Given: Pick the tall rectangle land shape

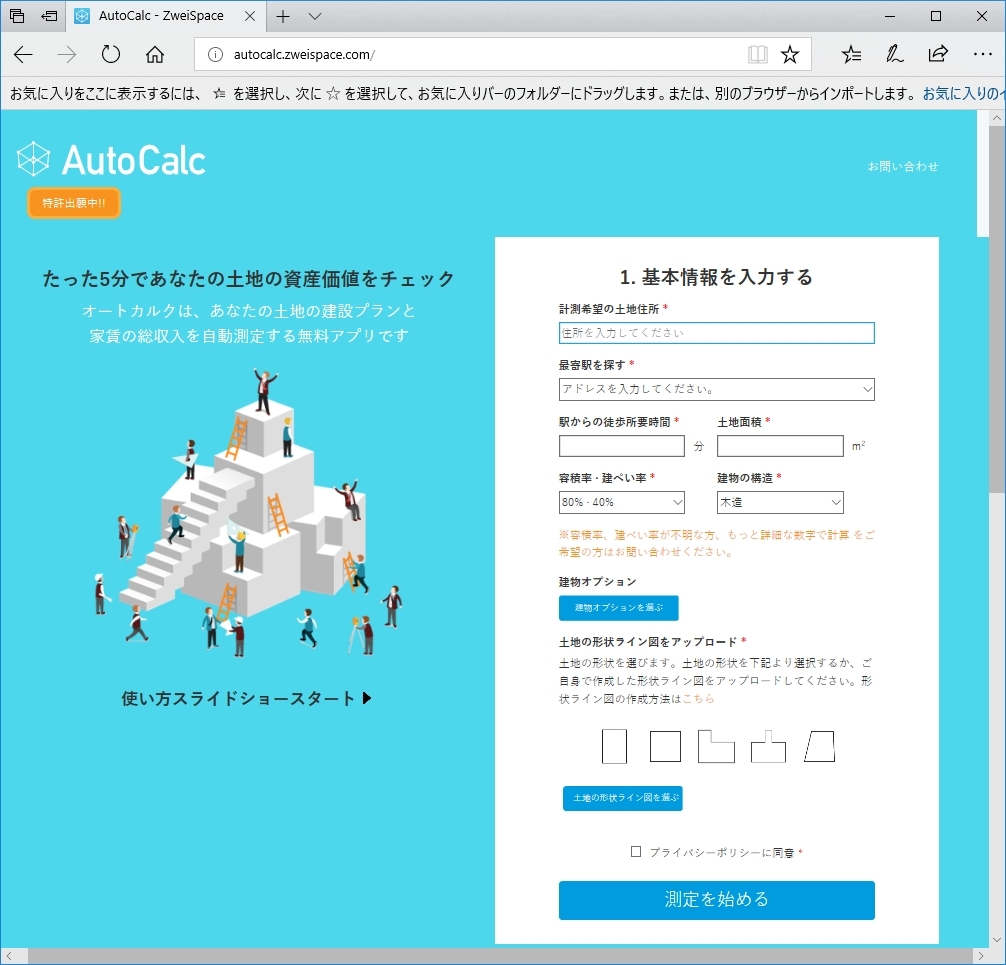Looking at the screenshot, I should (614, 746).
